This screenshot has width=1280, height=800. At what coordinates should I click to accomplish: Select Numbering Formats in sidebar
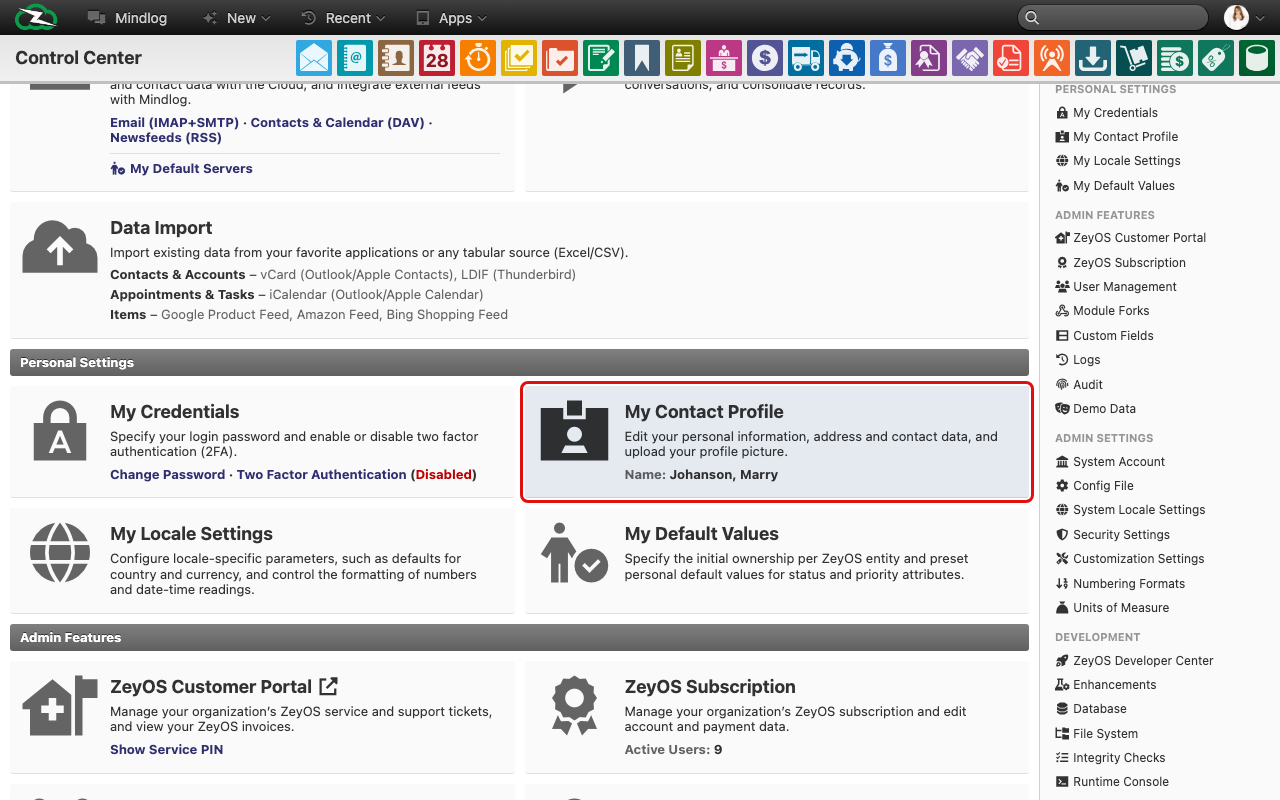(x=1120, y=584)
